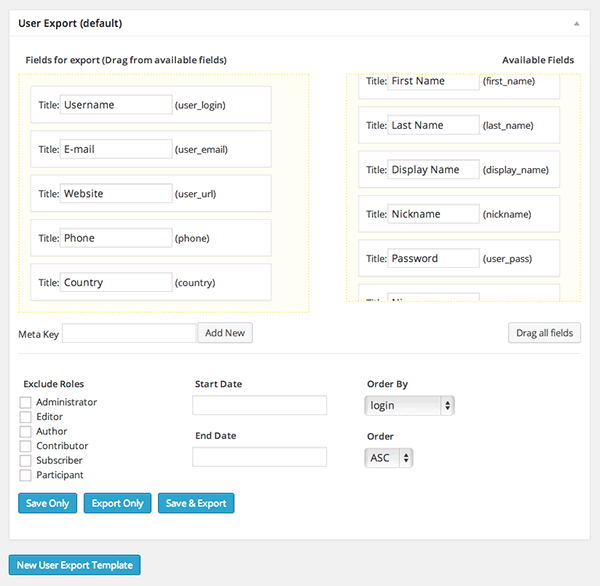The width and height of the screenshot is (600, 586).
Task: Edit the Username title field
Action: (x=116, y=105)
